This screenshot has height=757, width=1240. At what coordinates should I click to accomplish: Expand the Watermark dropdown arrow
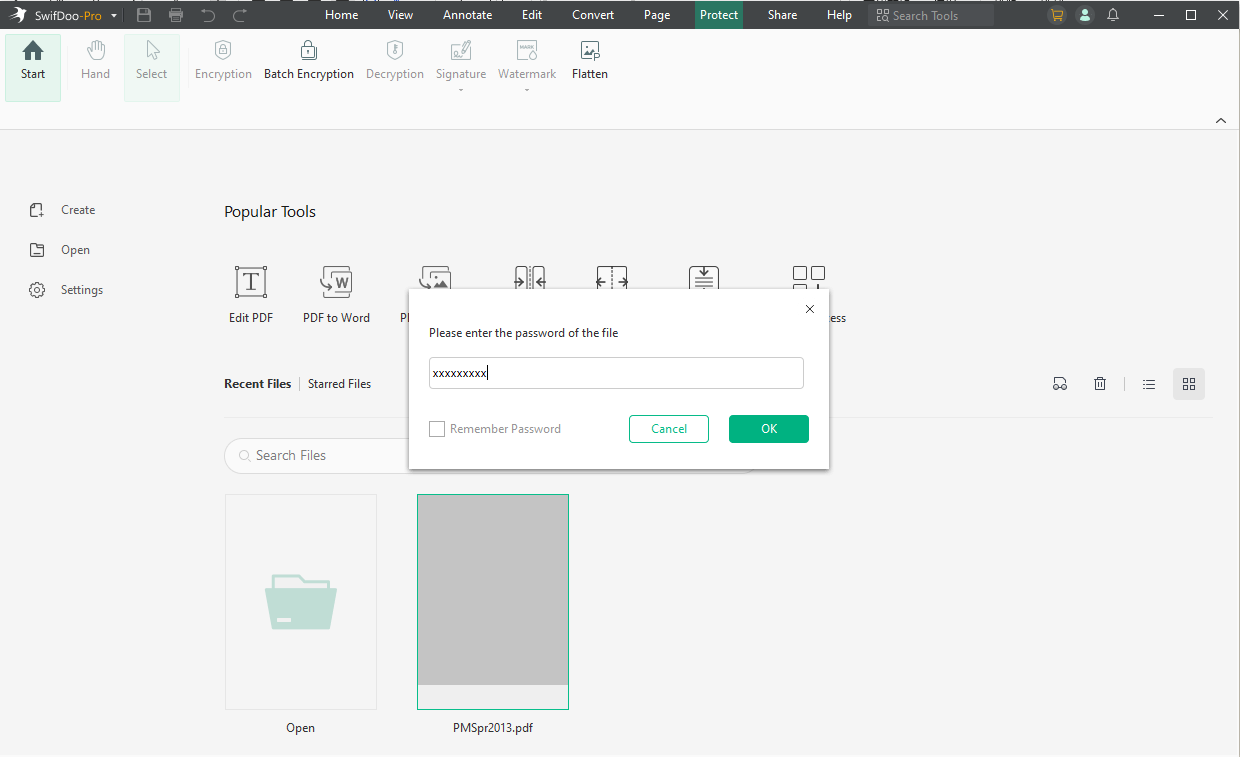point(527,91)
